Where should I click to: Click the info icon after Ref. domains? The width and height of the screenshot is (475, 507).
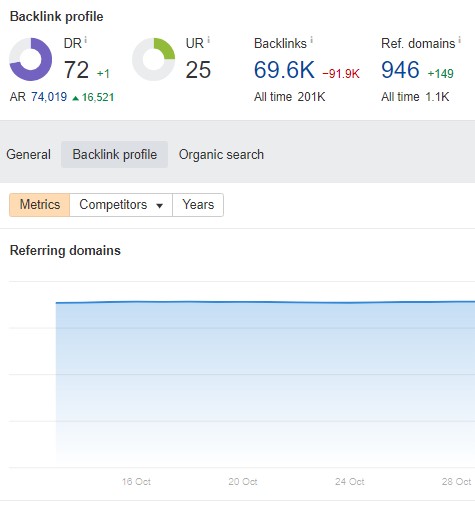pos(459,40)
